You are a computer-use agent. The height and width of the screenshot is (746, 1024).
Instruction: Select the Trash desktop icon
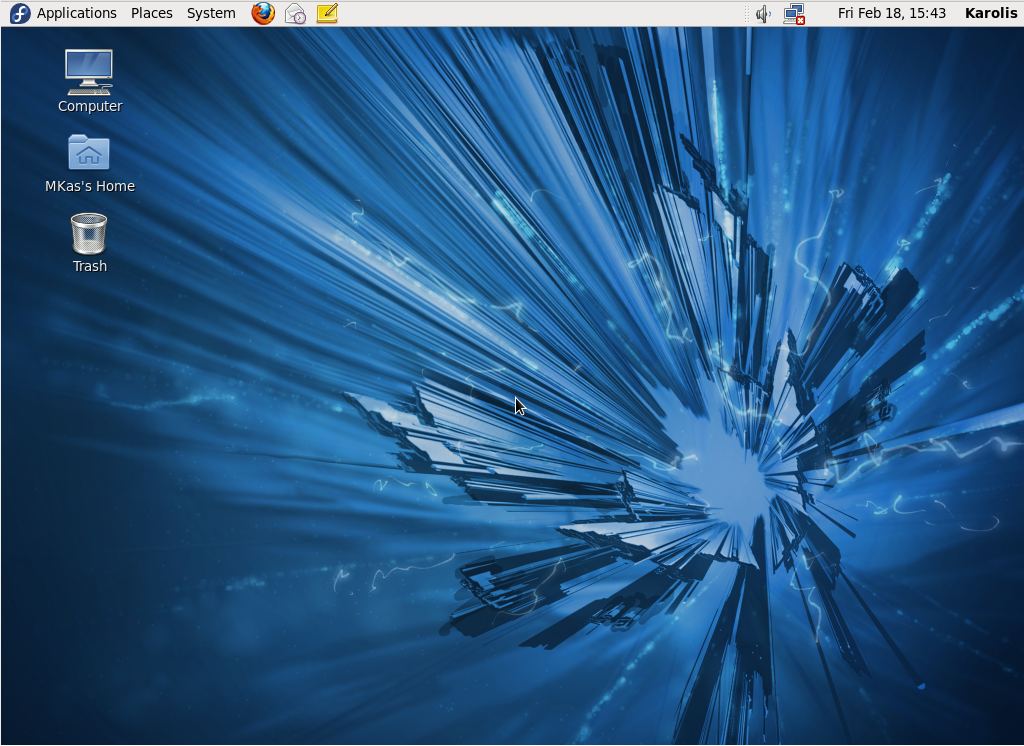[89, 233]
